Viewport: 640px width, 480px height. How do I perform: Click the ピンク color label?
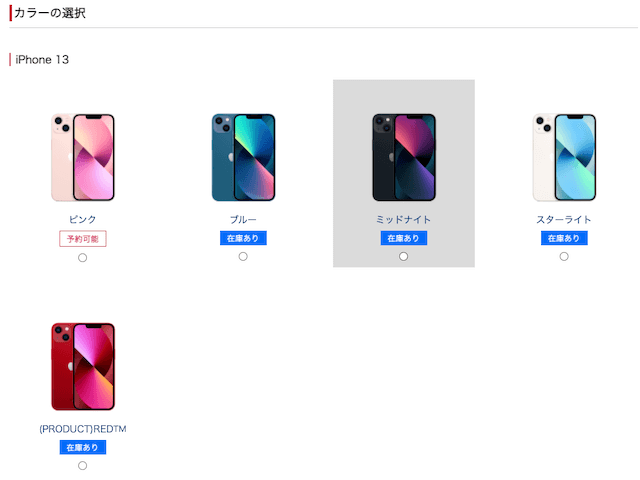coord(82,220)
